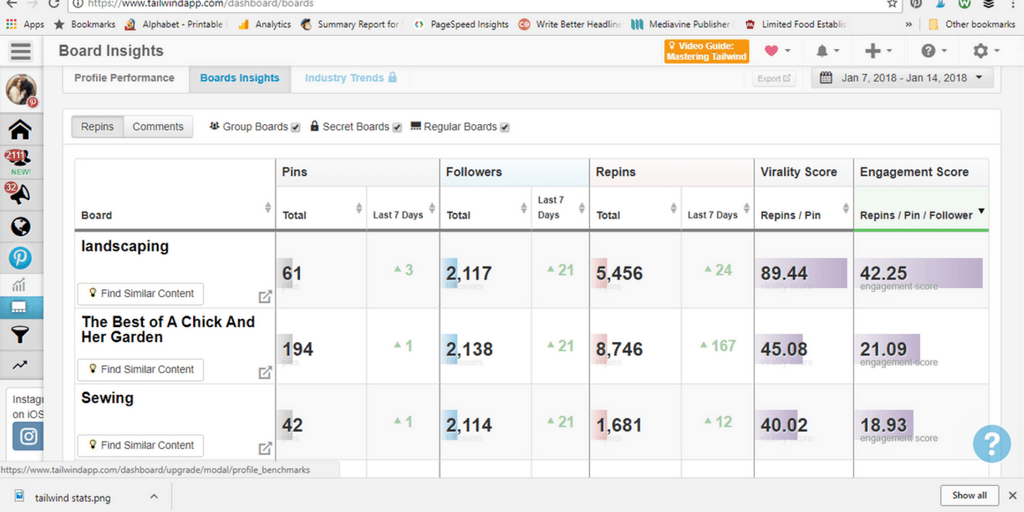Open the hamburger menu icon
Viewport: 1024px width, 512px height.
[x=21, y=51]
